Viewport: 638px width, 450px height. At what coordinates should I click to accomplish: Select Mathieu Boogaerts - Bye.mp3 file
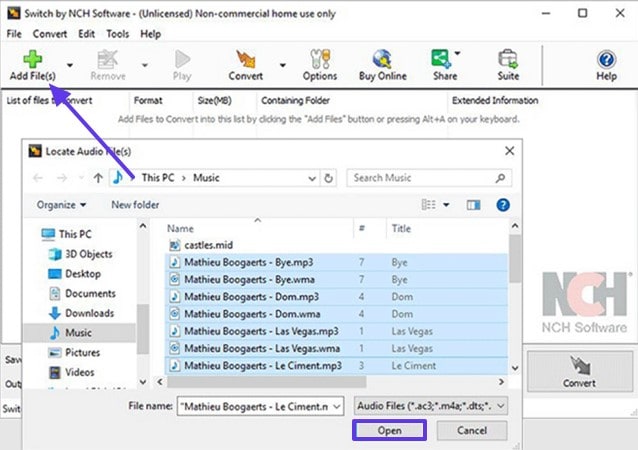click(x=336, y=262)
